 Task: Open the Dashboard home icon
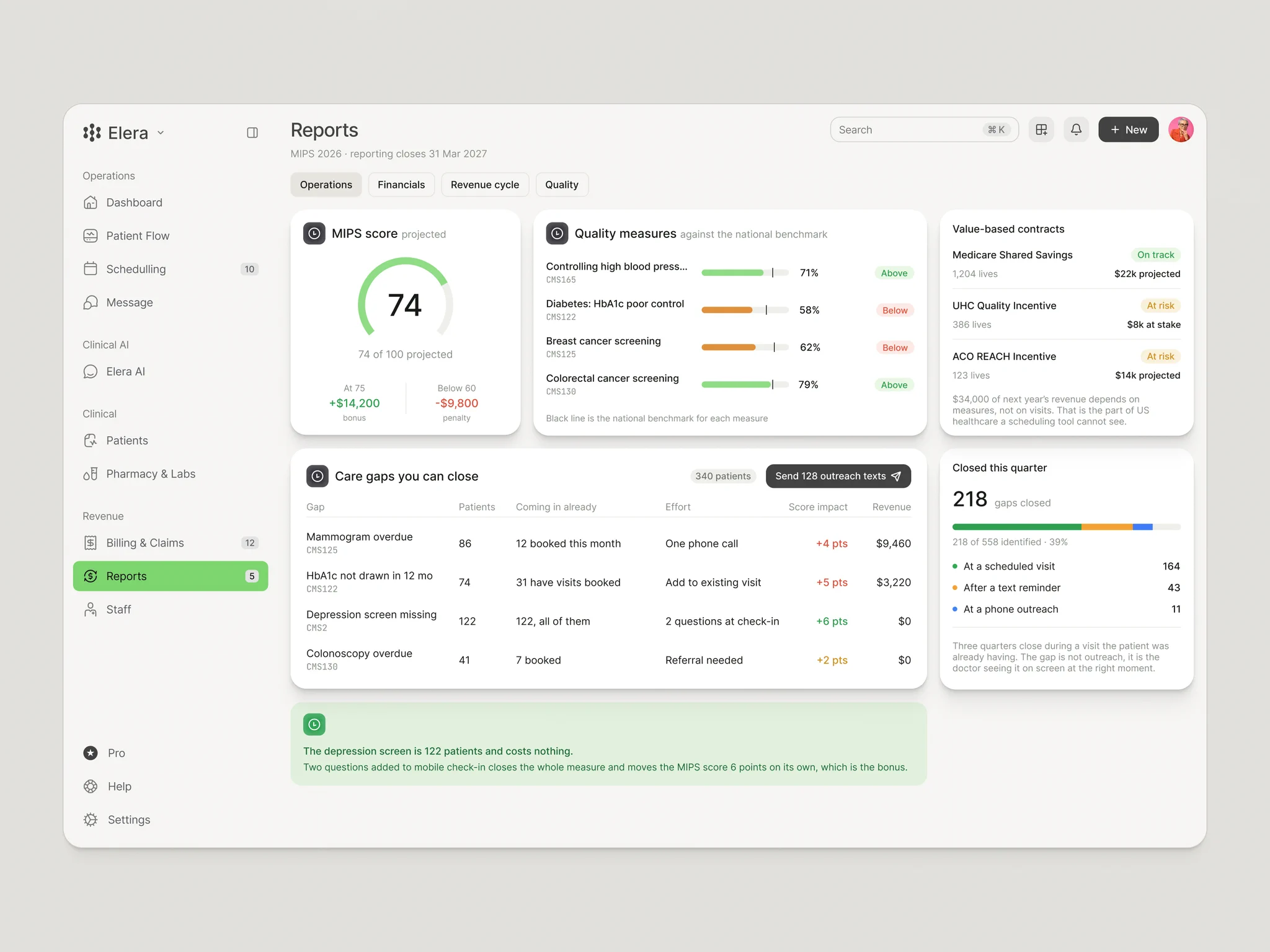point(91,203)
